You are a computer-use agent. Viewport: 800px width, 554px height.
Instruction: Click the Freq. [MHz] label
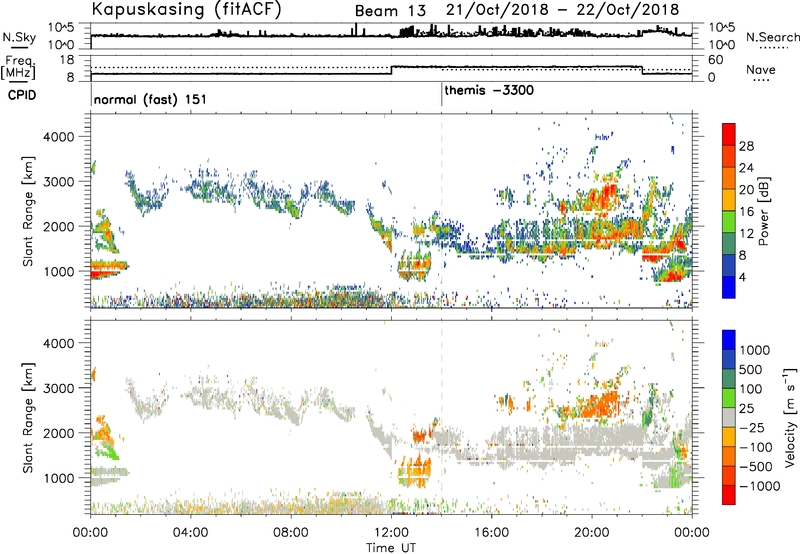pyautogui.click(x=18, y=67)
